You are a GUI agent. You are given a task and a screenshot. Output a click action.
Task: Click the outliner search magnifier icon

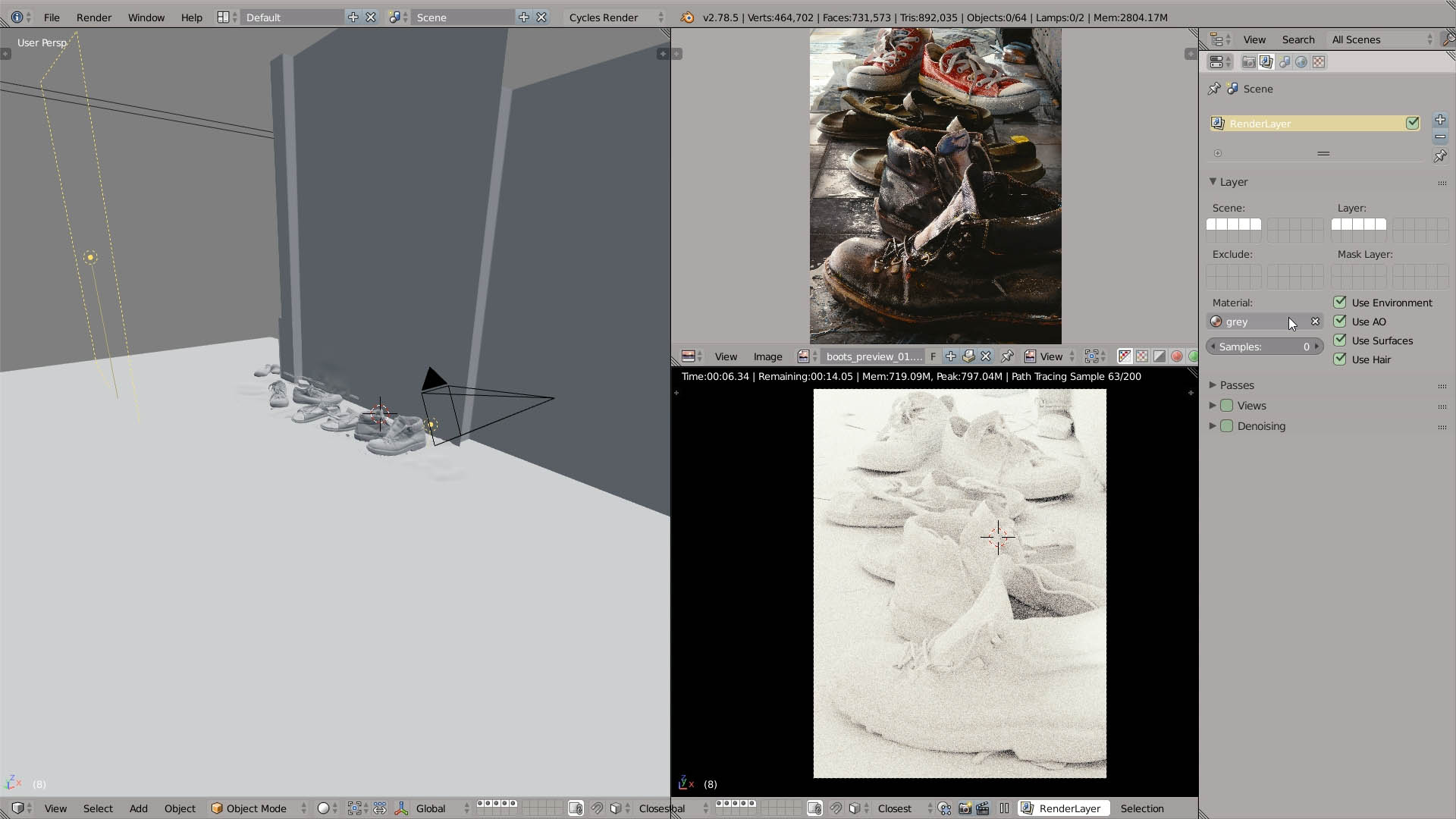tap(1447, 39)
